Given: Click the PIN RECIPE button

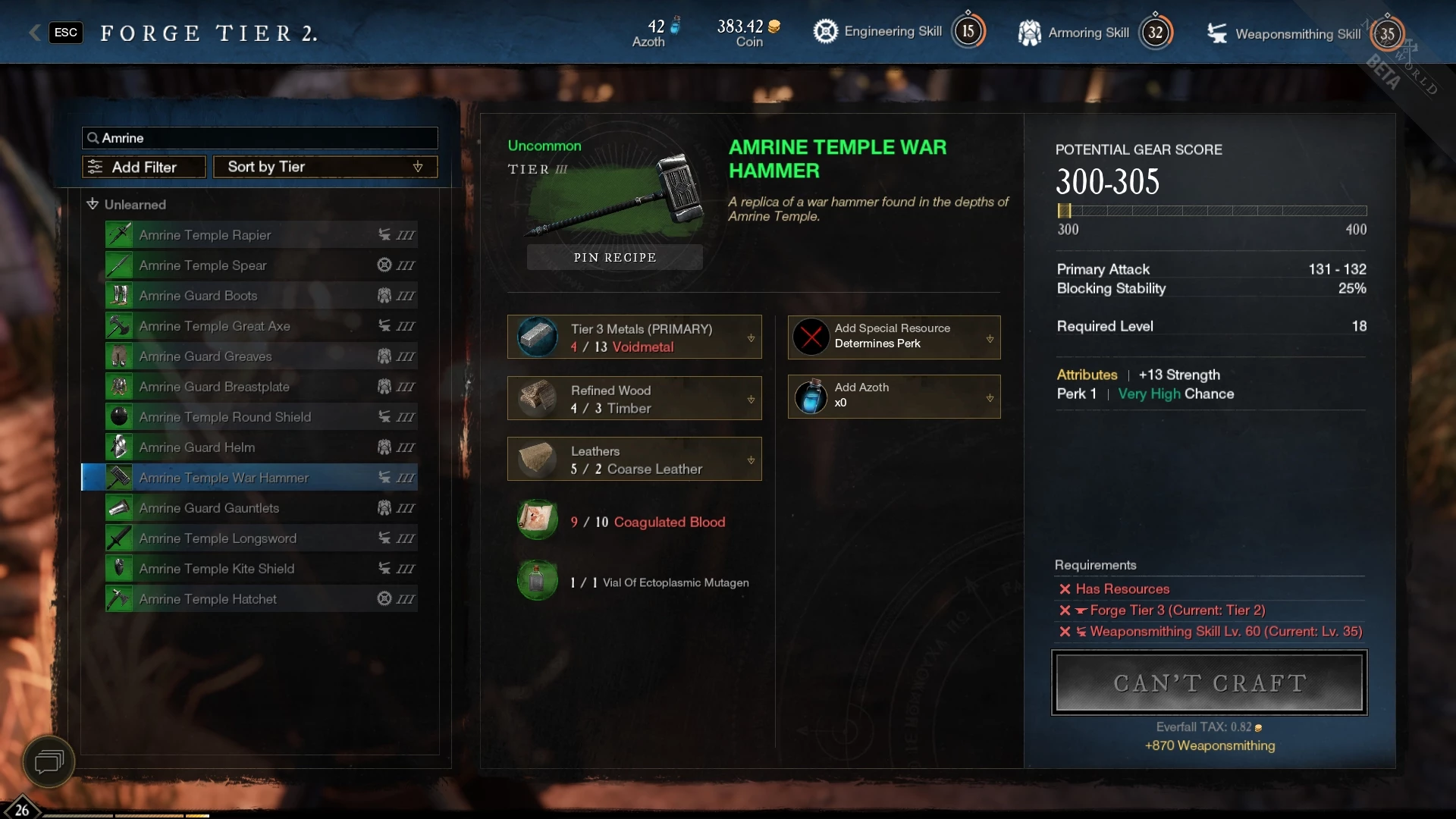Looking at the screenshot, I should pyautogui.click(x=614, y=257).
